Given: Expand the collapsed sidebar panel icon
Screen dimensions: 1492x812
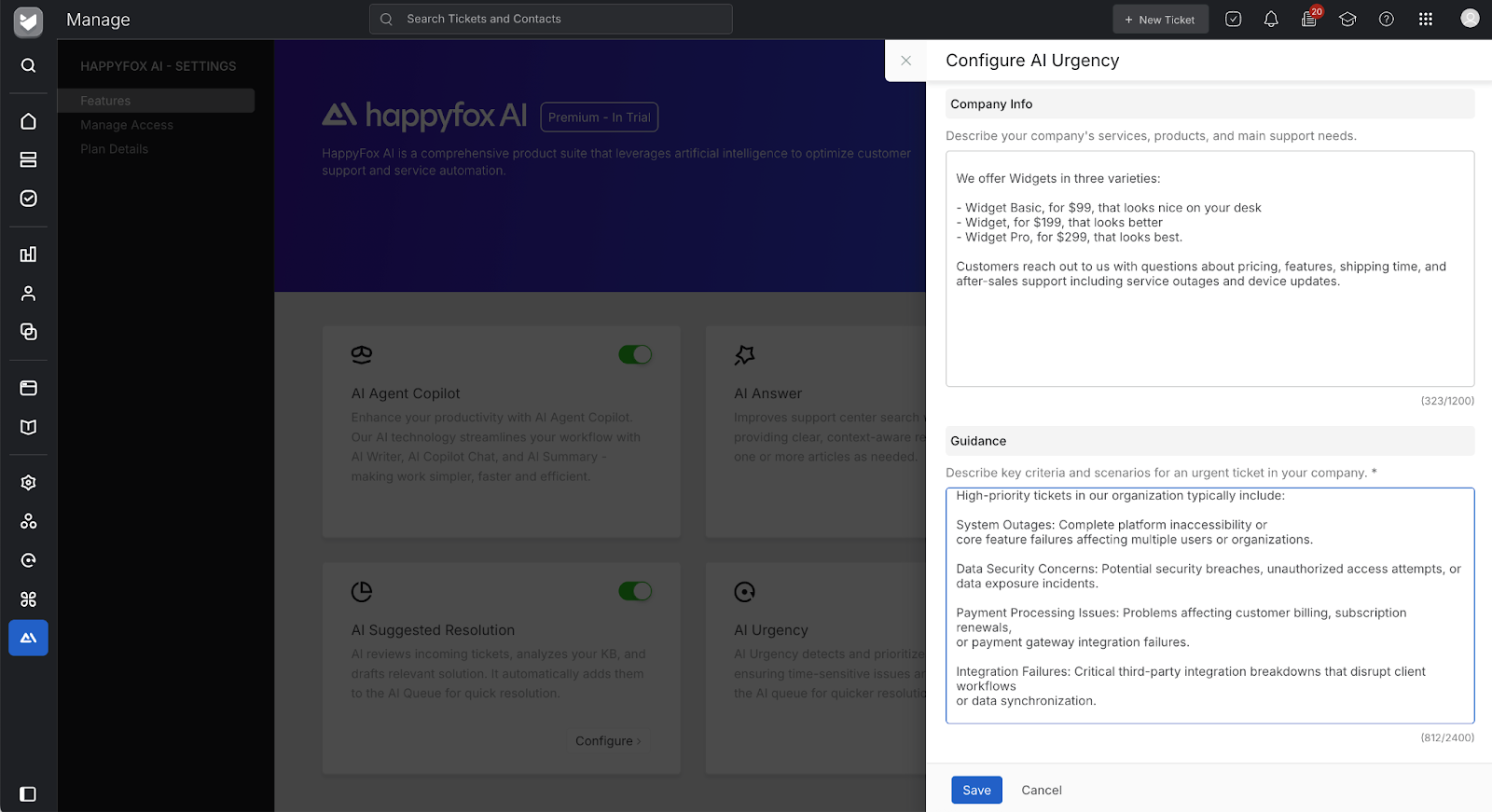Looking at the screenshot, I should (28, 794).
